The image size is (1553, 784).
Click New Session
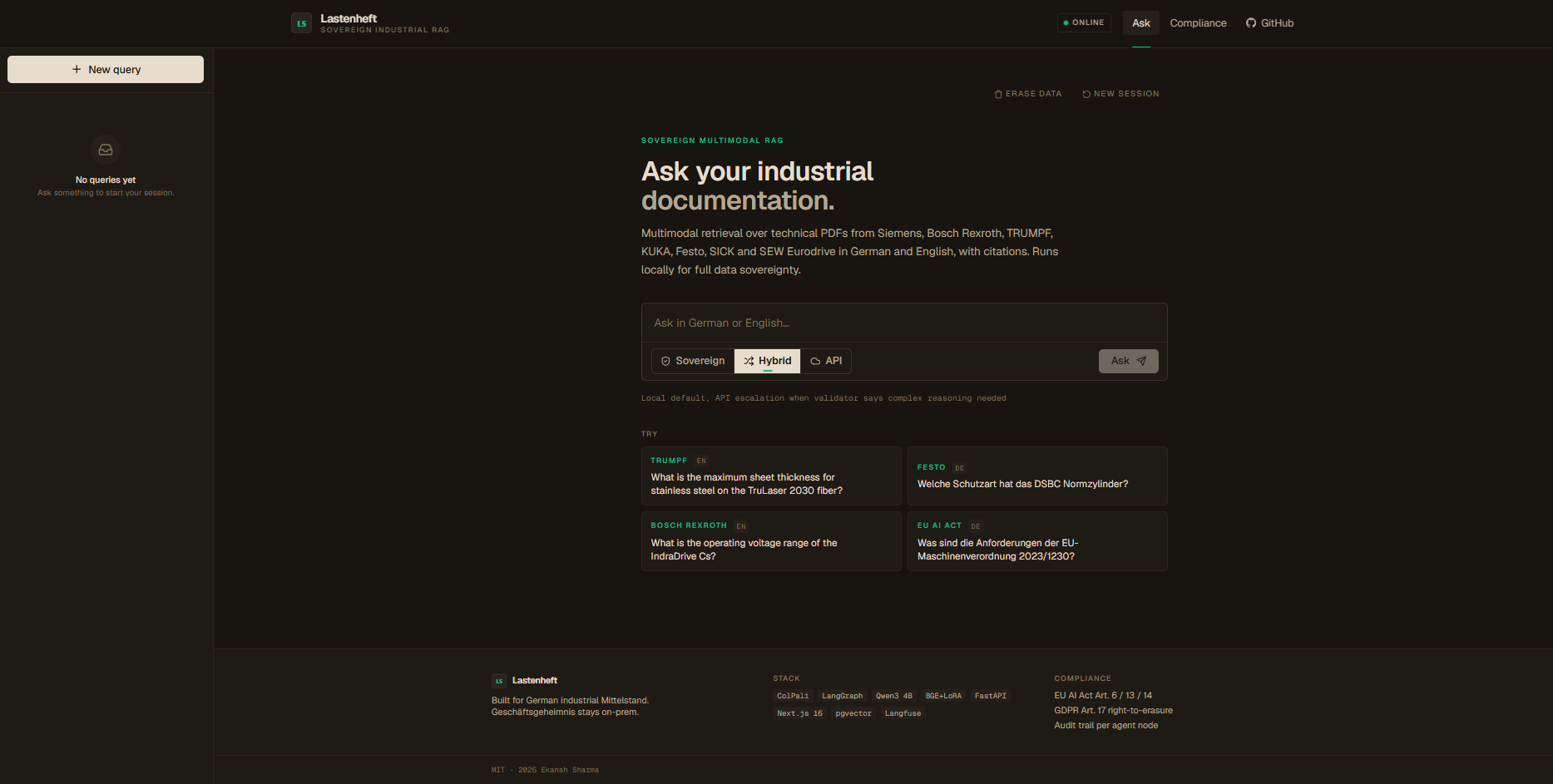(1120, 94)
